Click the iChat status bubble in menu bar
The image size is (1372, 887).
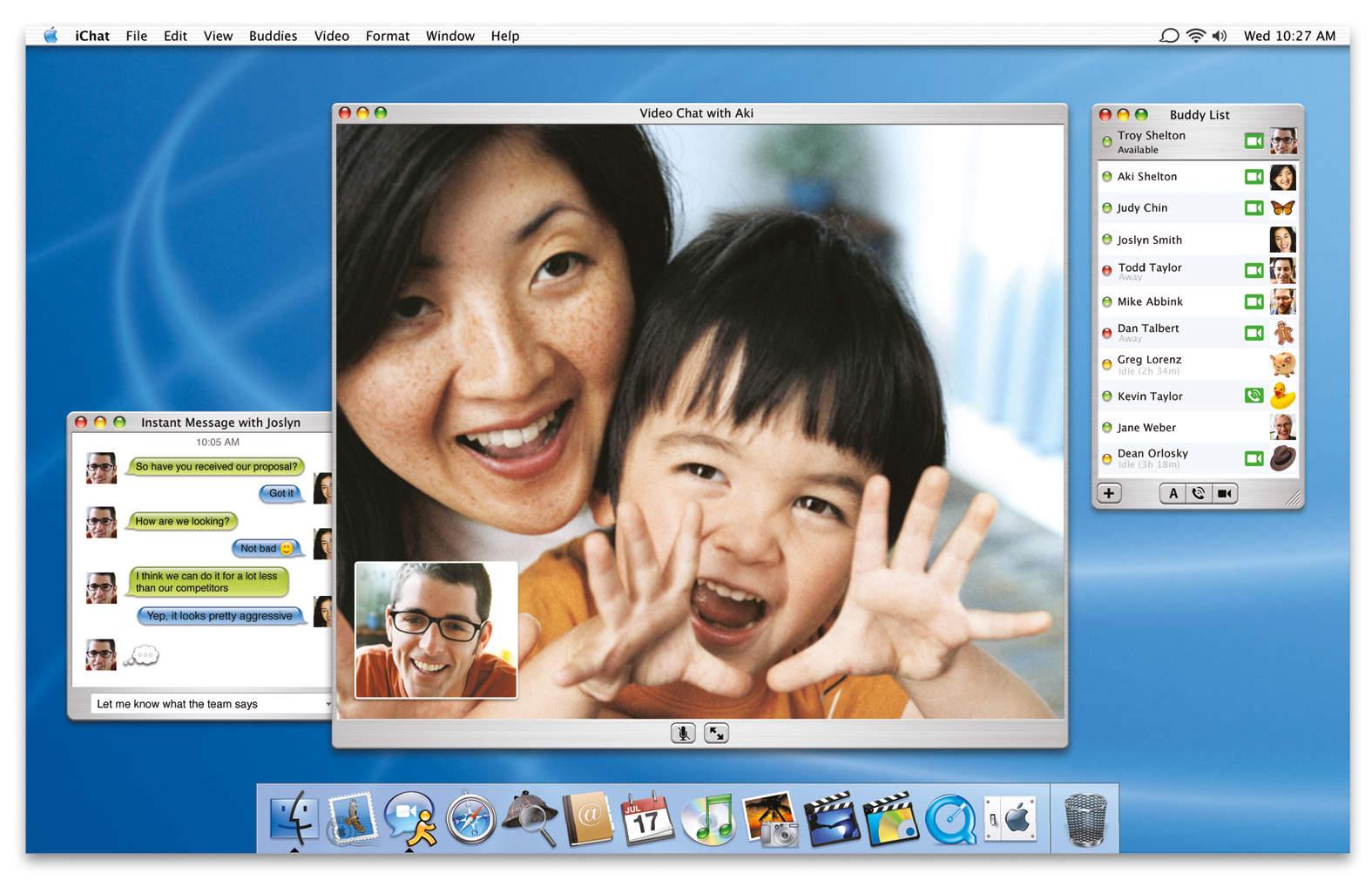click(1169, 36)
